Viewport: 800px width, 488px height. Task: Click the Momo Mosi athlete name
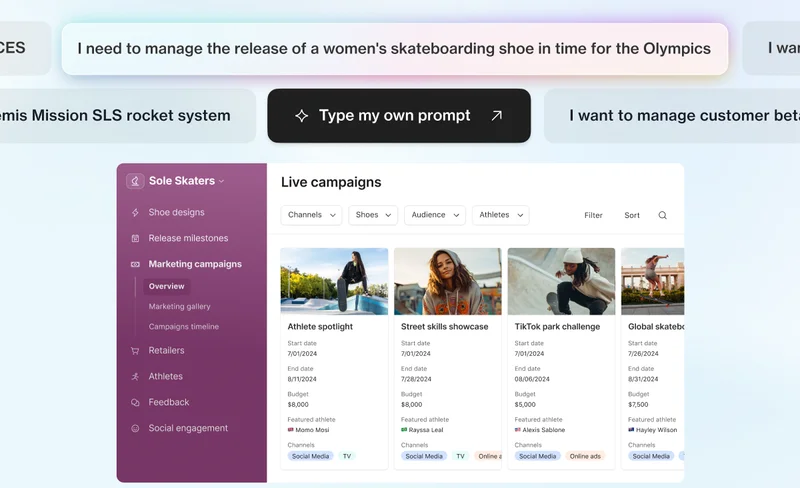[x=312, y=430]
